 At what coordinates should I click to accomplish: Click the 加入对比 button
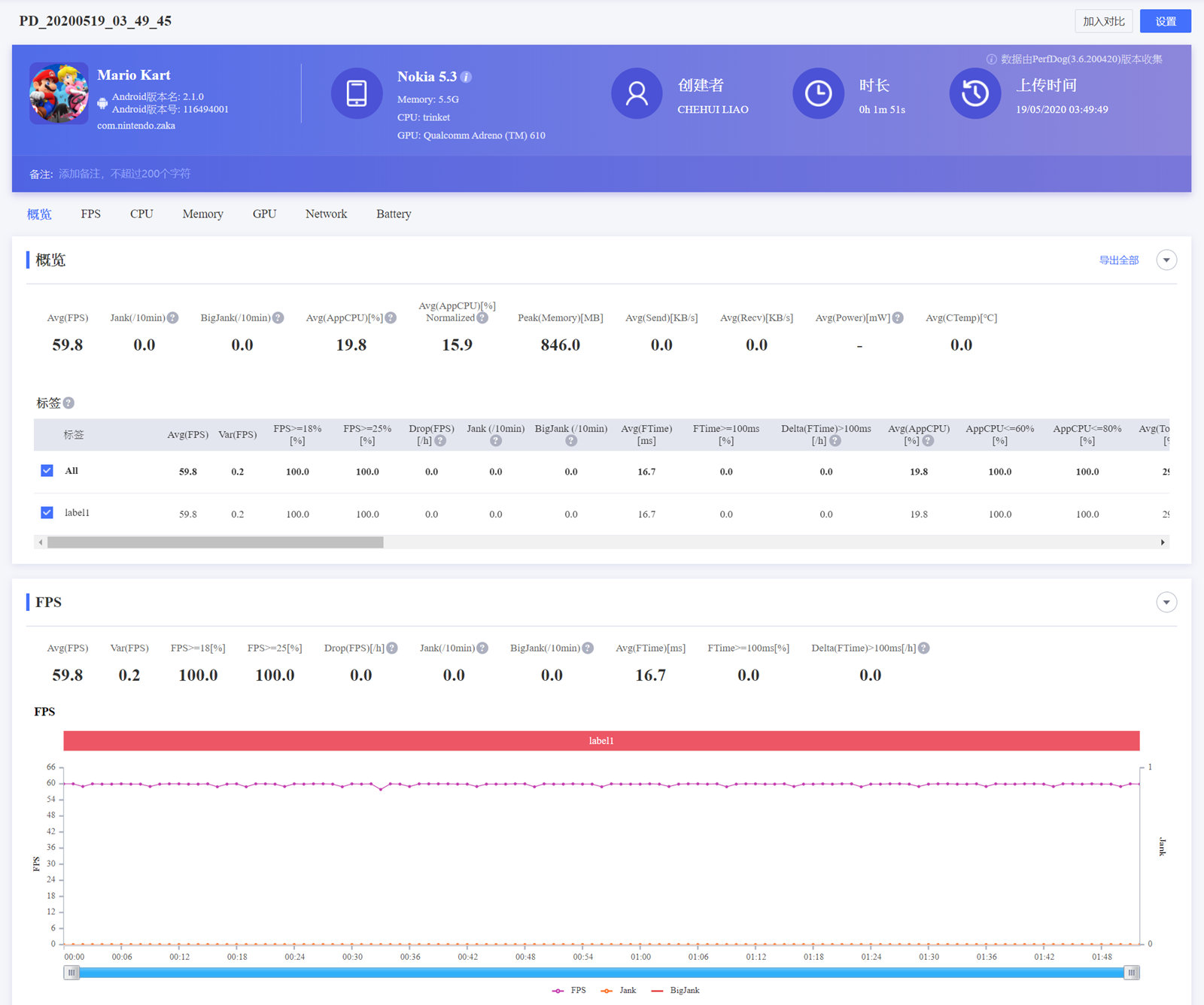[x=1103, y=21]
